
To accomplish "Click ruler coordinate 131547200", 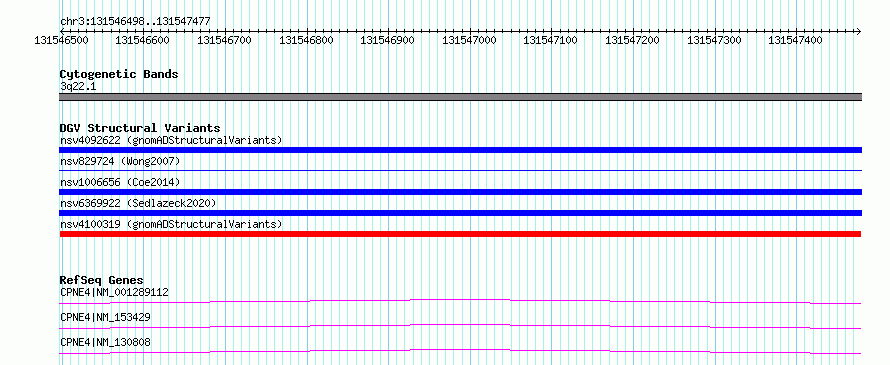I will pos(633,40).
